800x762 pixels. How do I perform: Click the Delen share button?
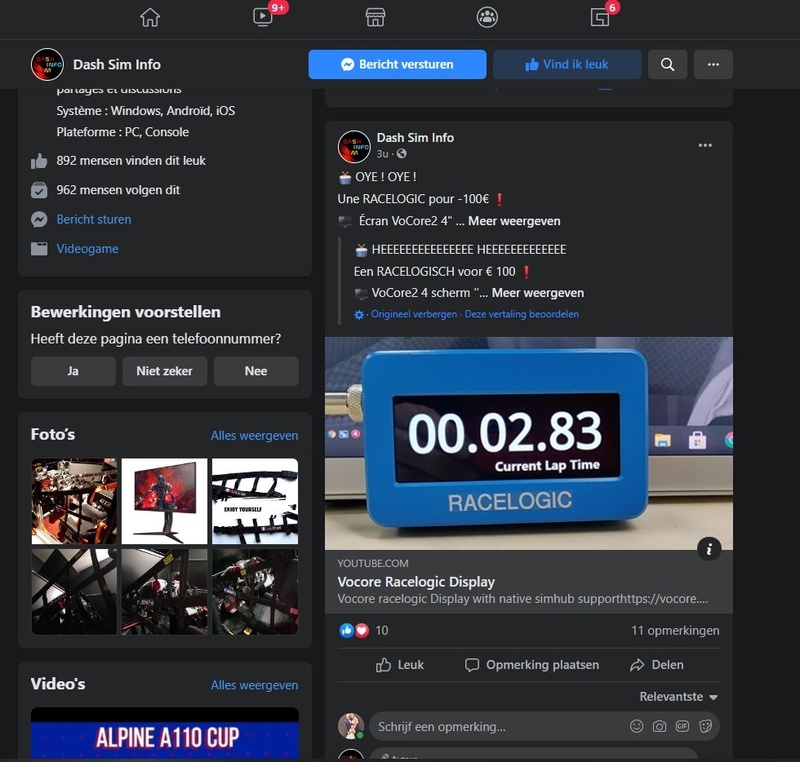pyautogui.click(x=657, y=665)
